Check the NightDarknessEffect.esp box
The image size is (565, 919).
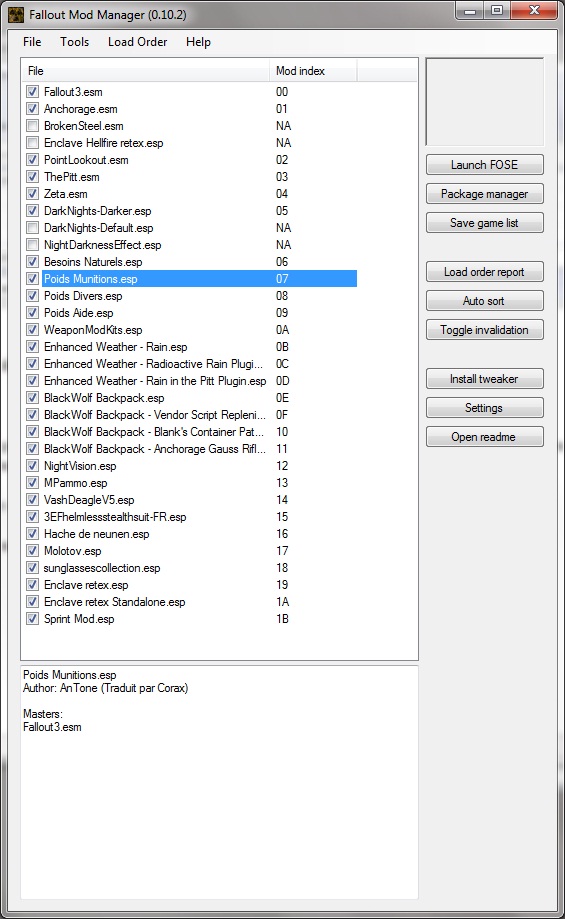click(x=33, y=245)
